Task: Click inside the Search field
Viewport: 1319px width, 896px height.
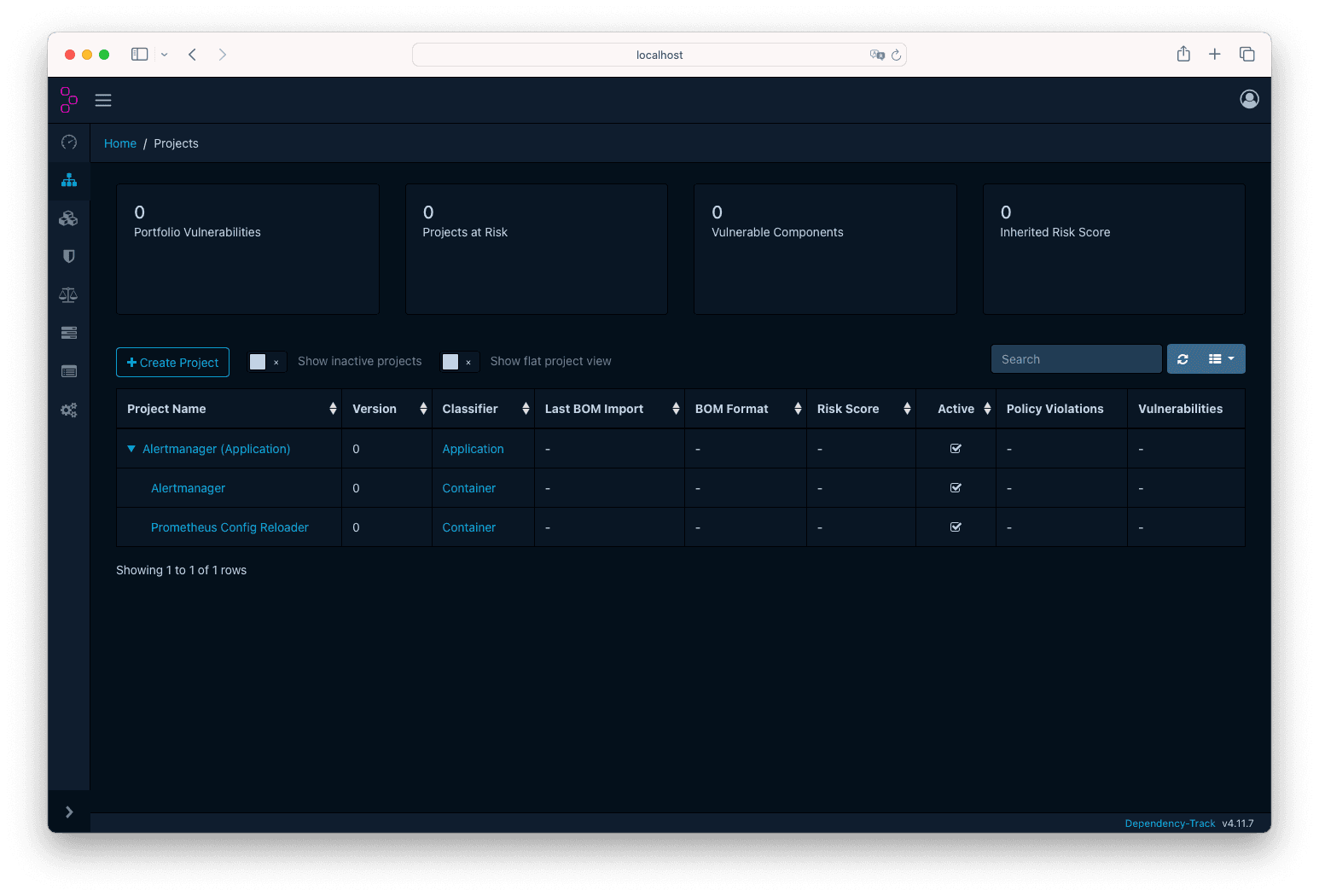Action: [1076, 358]
